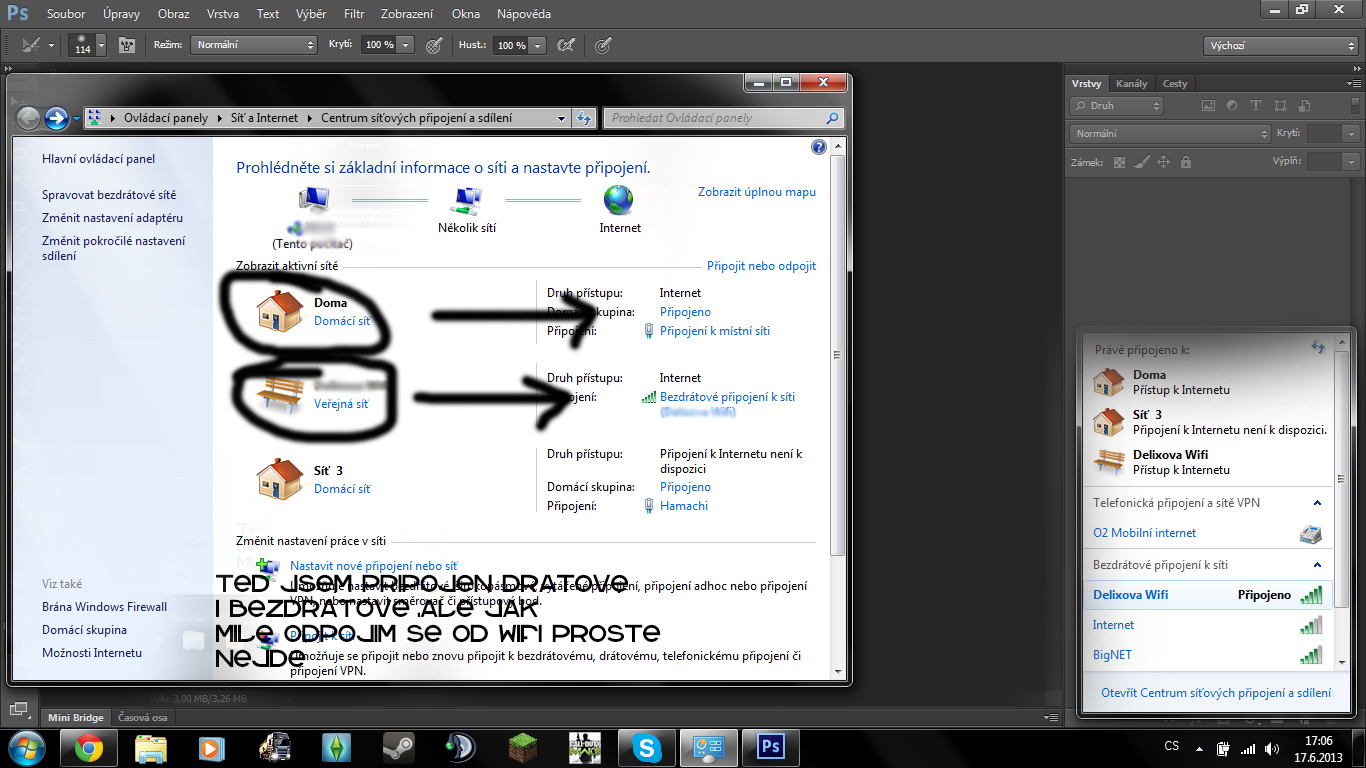Image resolution: width=1366 pixels, height=768 pixels.
Task: Switch to the Kanály tab
Action: 1131,83
